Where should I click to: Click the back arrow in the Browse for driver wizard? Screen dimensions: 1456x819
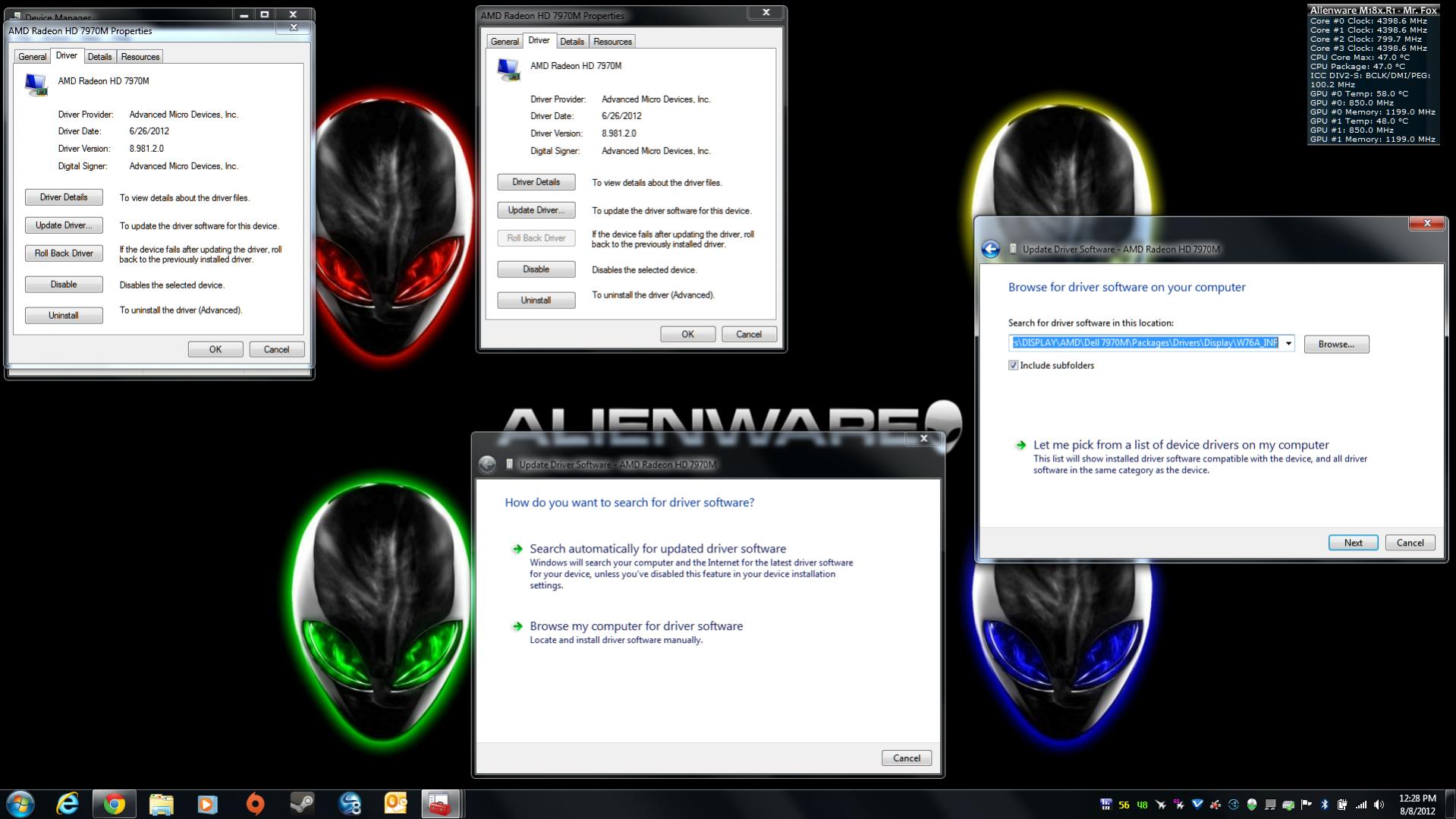[990, 249]
